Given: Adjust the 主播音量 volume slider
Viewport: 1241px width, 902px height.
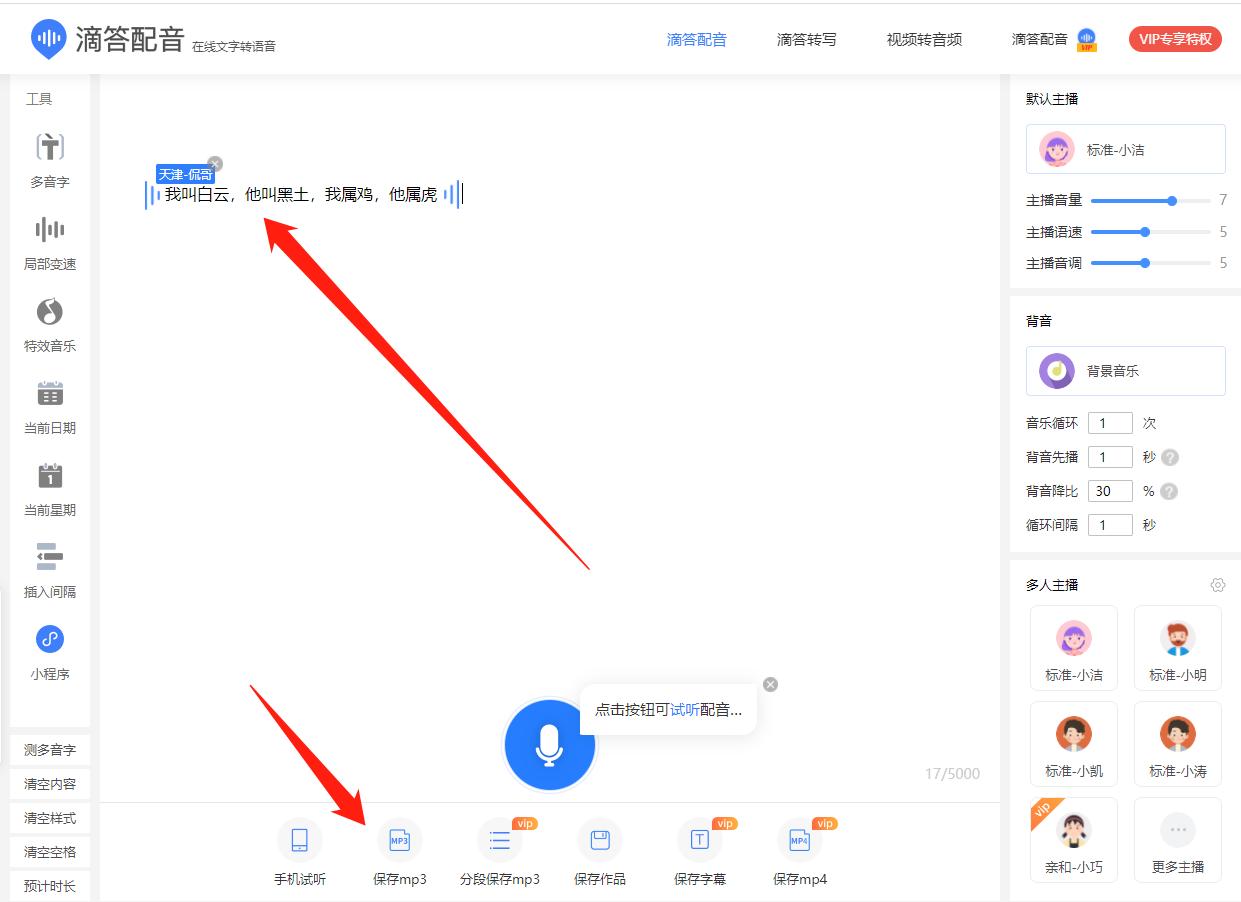Looking at the screenshot, I should point(1151,201).
